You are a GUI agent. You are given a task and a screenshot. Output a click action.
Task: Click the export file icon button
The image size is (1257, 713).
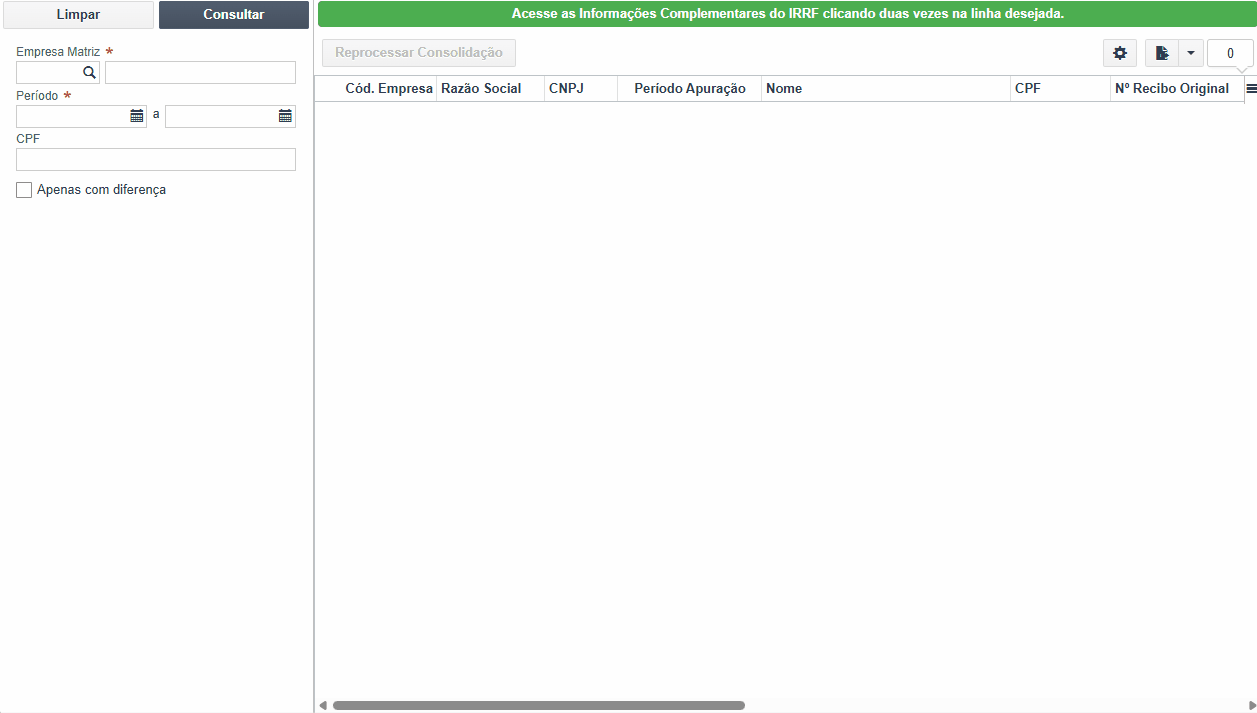[1162, 53]
